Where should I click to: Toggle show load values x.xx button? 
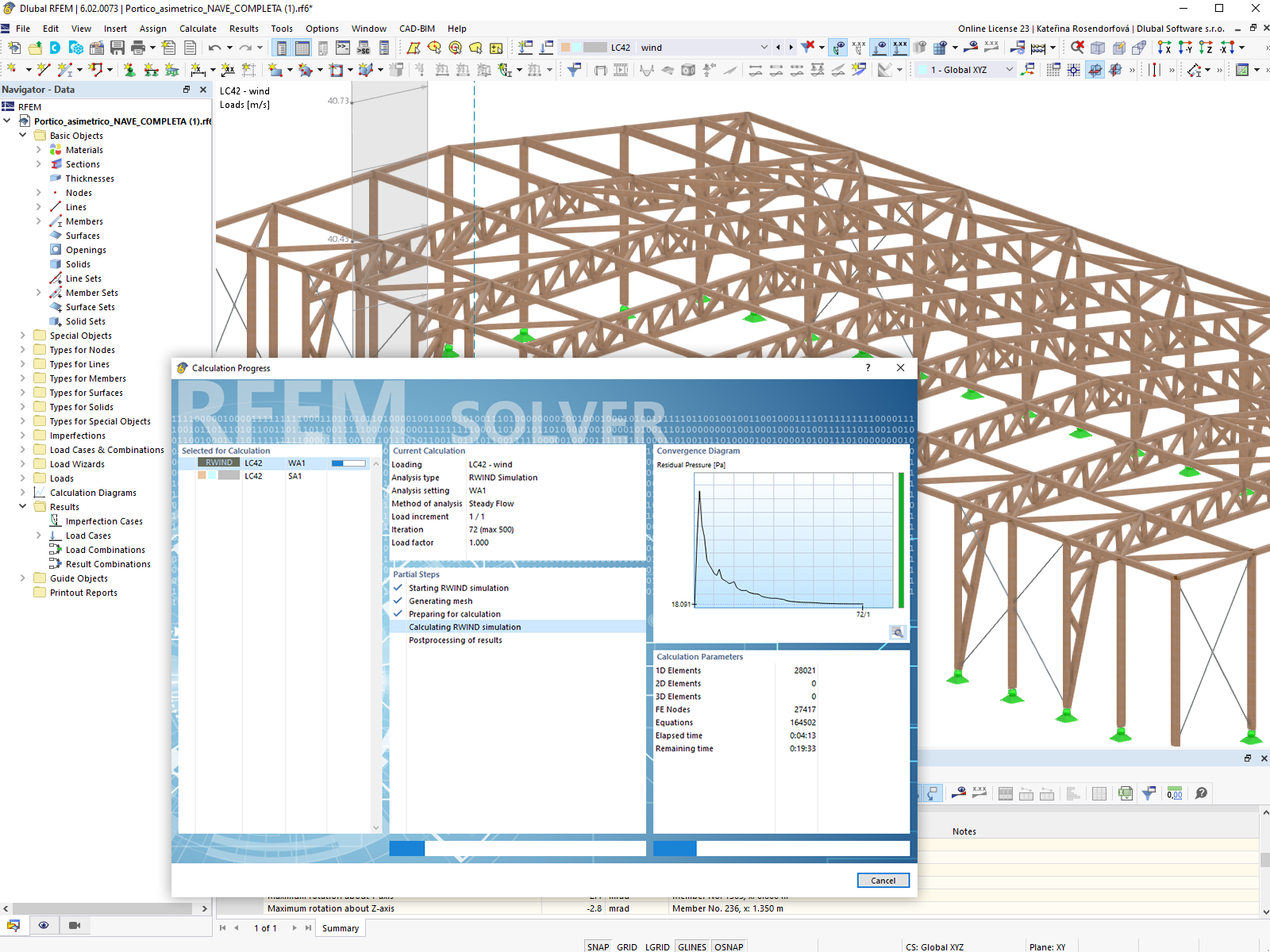pos(900,48)
